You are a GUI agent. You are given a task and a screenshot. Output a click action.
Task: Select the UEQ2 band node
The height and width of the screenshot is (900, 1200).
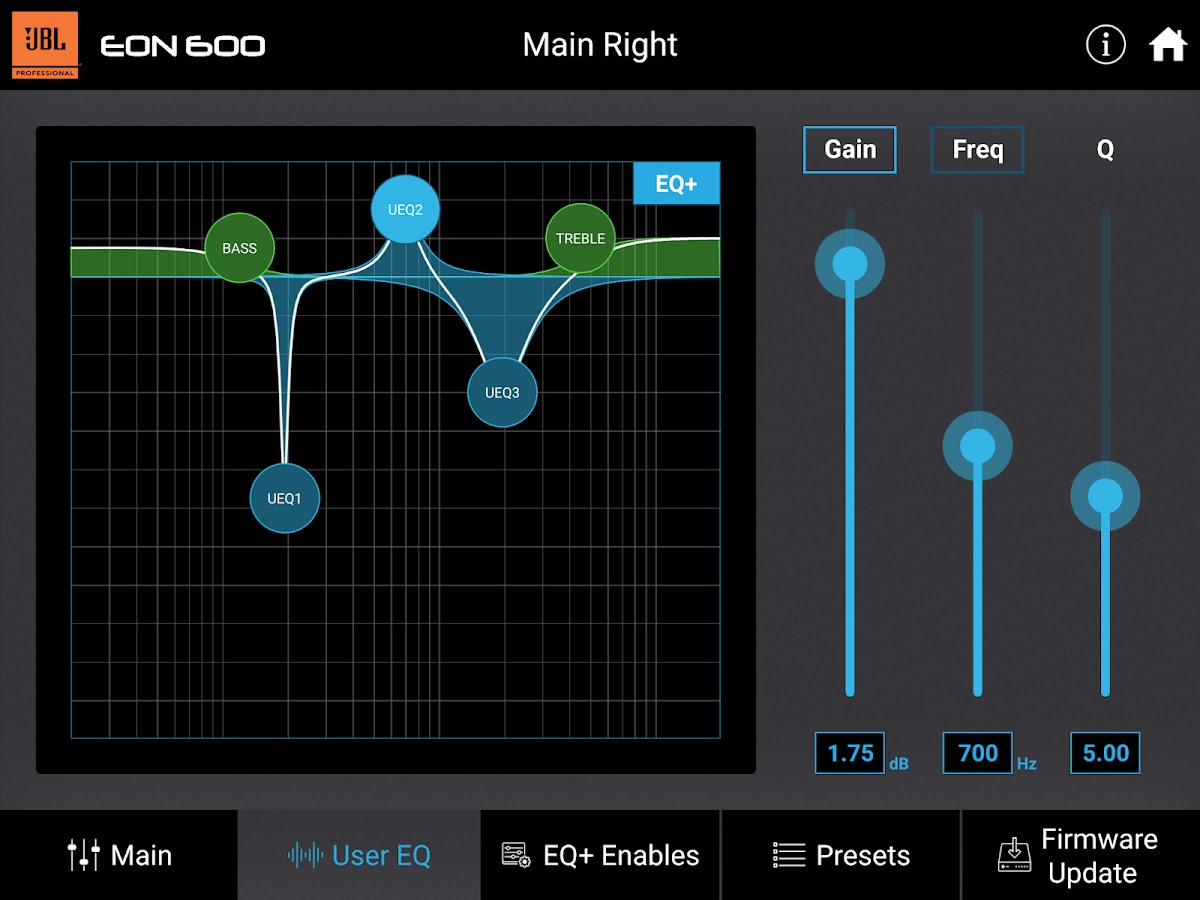point(405,210)
